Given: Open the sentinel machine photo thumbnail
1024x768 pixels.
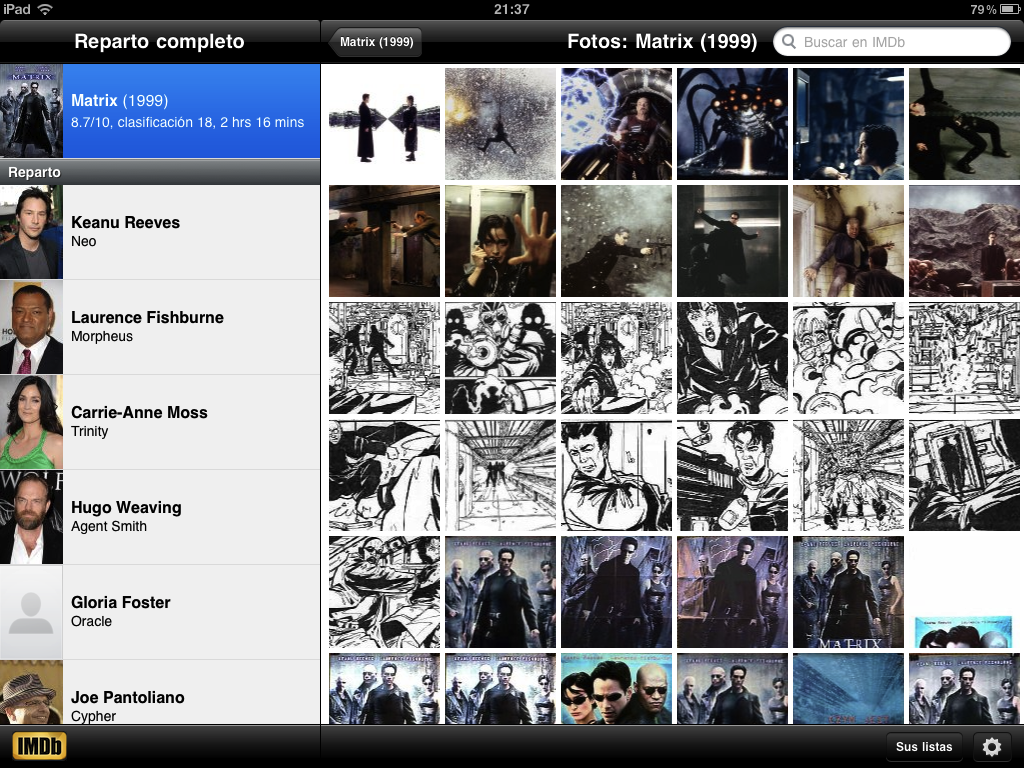Looking at the screenshot, I should coord(732,124).
